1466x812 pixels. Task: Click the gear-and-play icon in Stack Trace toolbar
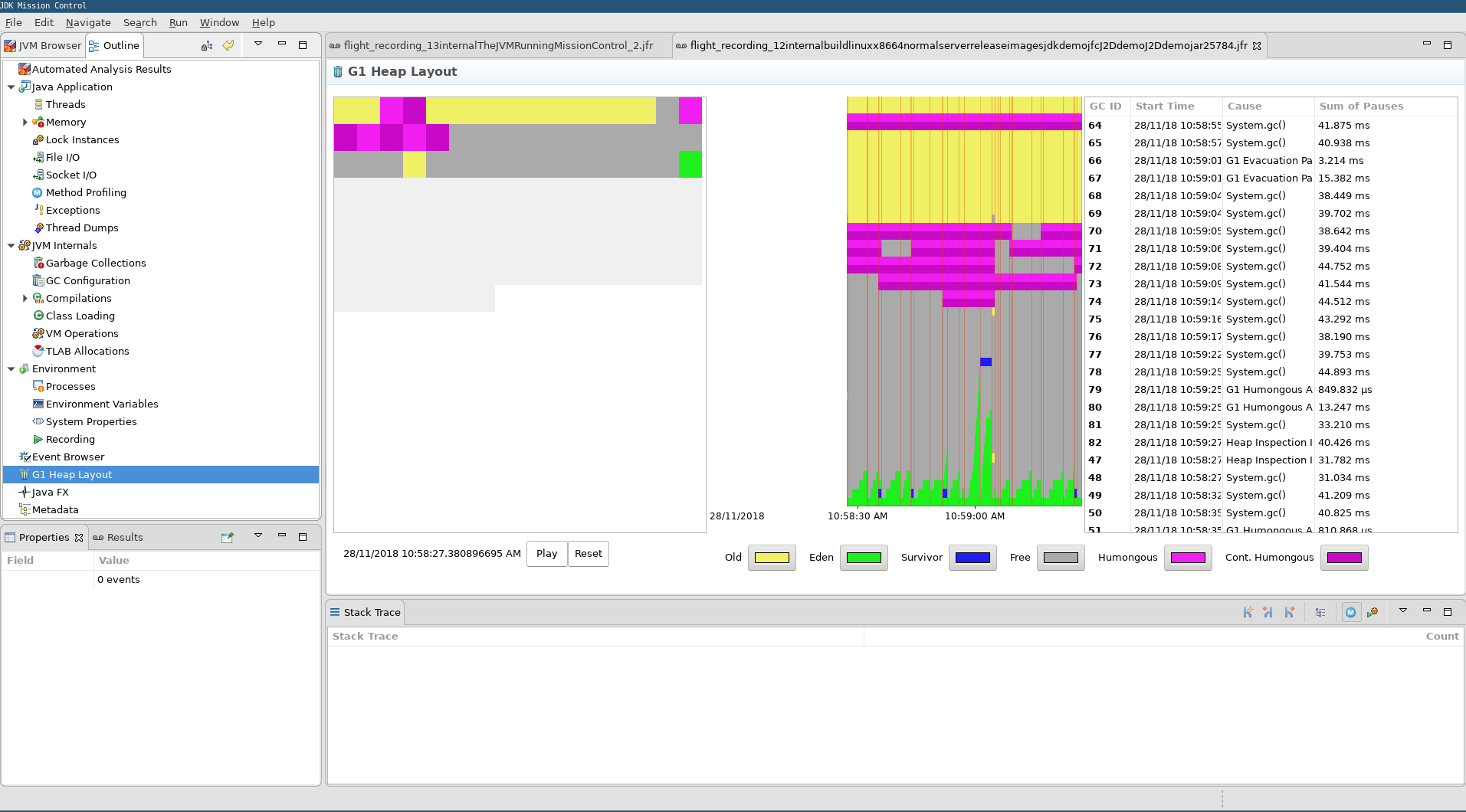click(1373, 612)
